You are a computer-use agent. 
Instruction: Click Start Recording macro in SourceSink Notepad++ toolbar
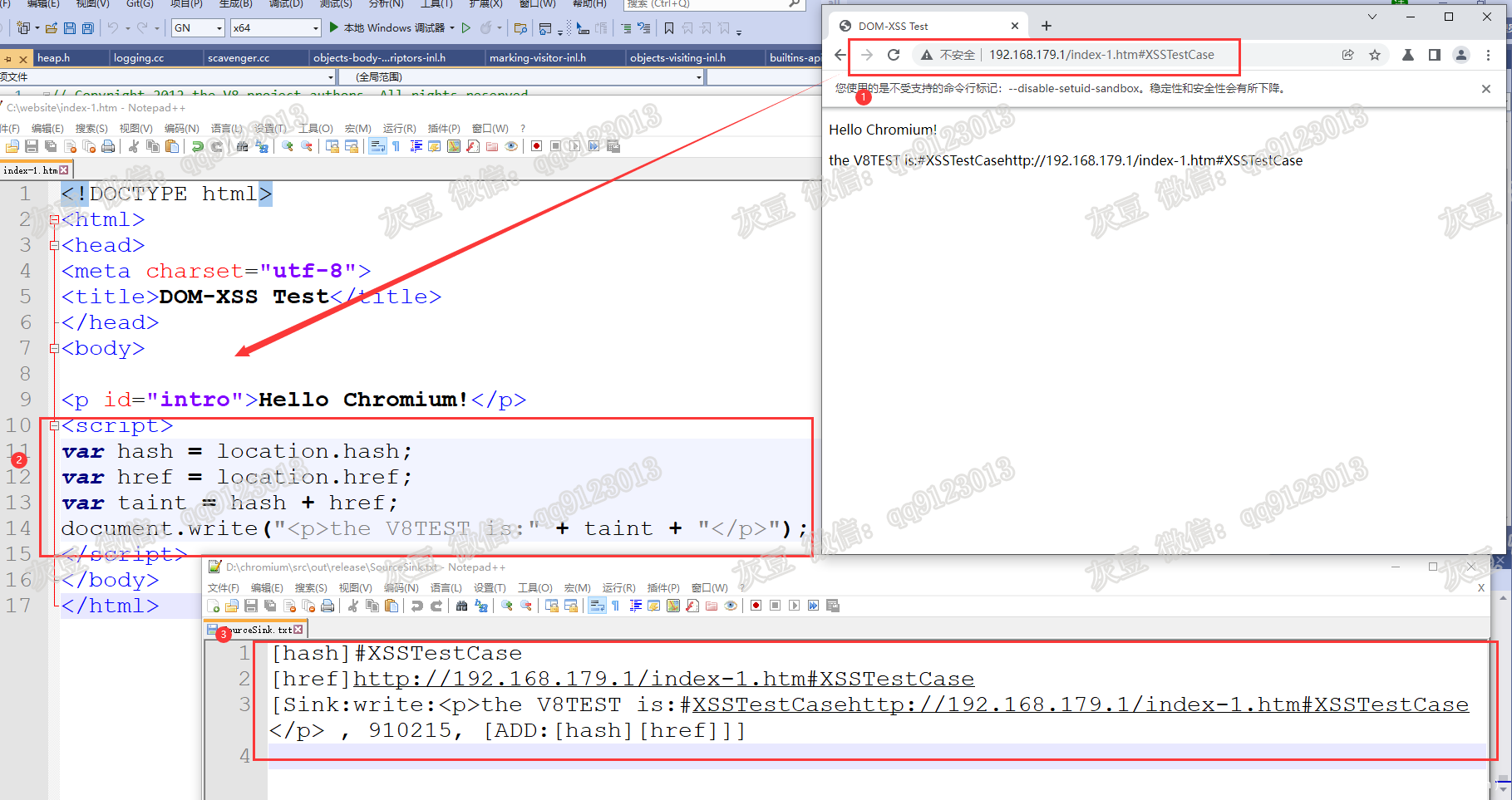pos(756,606)
